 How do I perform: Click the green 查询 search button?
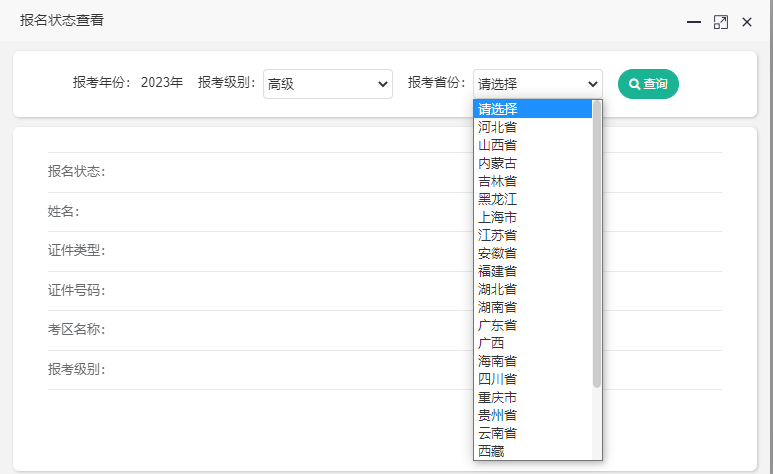click(x=648, y=84)
